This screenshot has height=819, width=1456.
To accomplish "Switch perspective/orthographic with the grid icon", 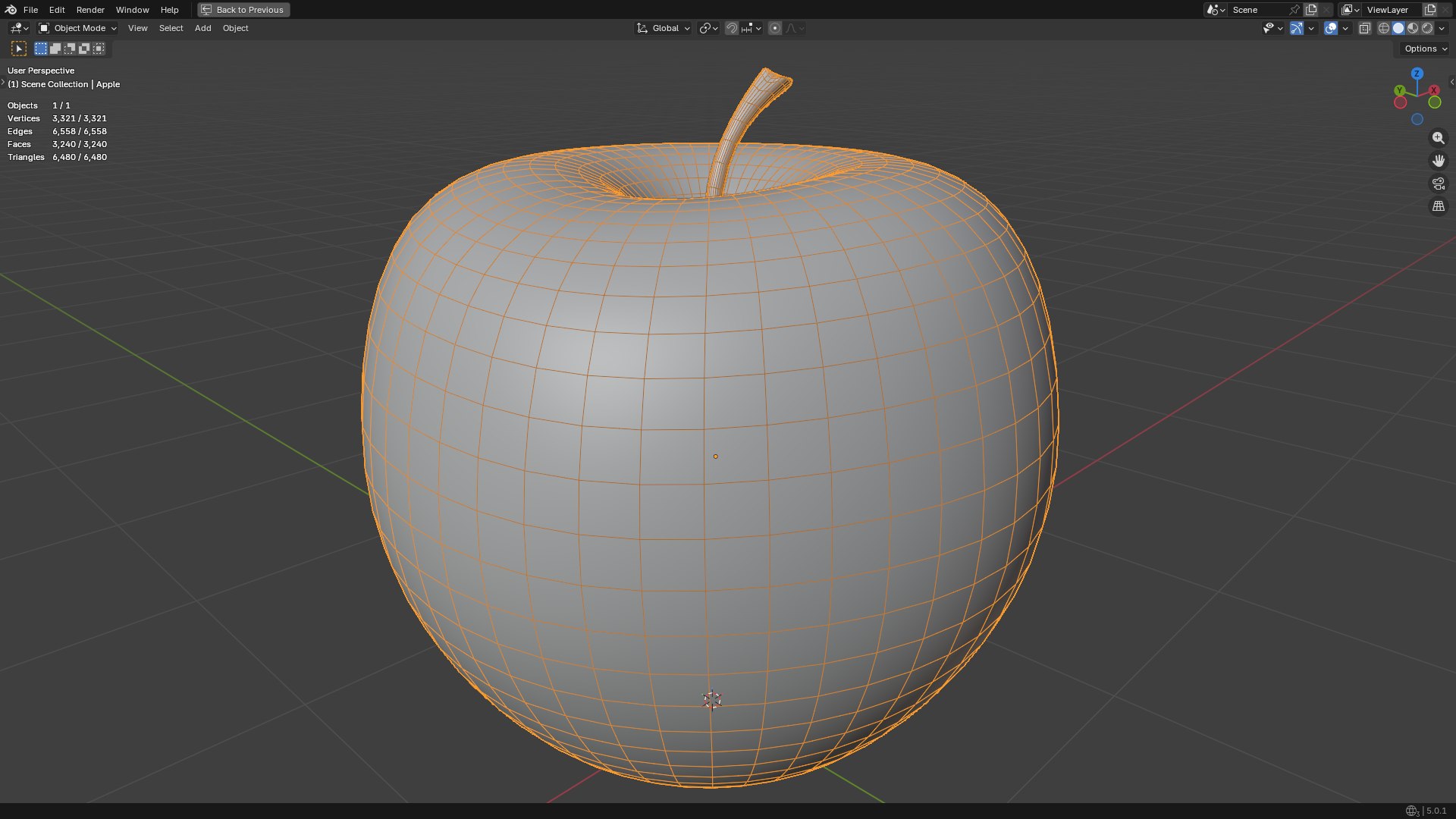I will tap(1438, 206).
